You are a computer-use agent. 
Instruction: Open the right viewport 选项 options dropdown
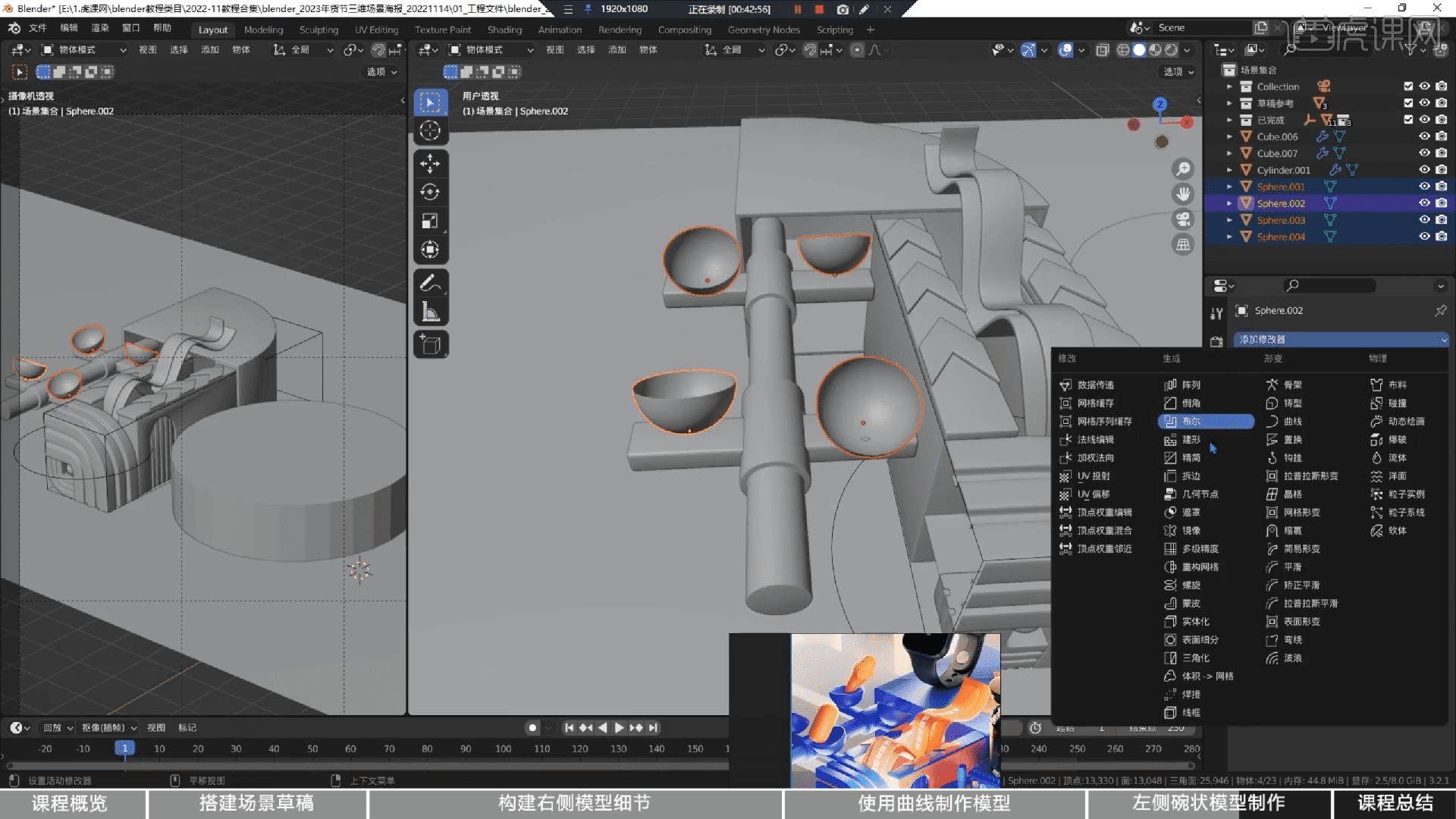click(1179, 72)
